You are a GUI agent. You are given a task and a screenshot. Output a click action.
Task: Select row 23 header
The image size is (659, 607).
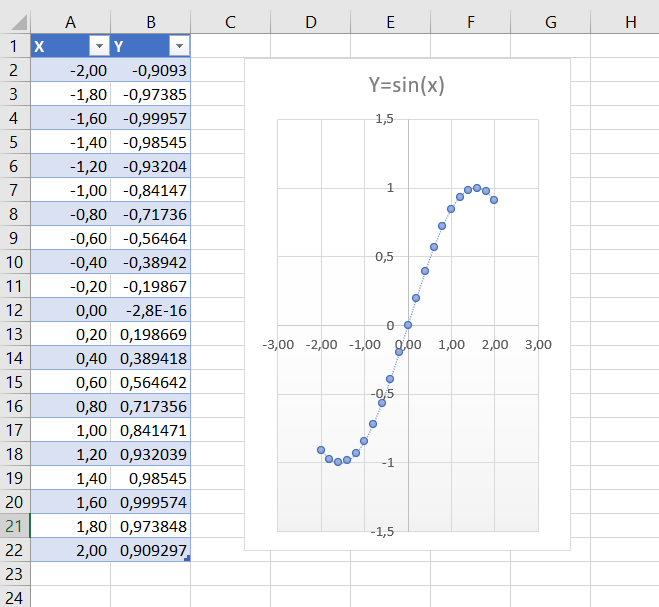point(15,574)
